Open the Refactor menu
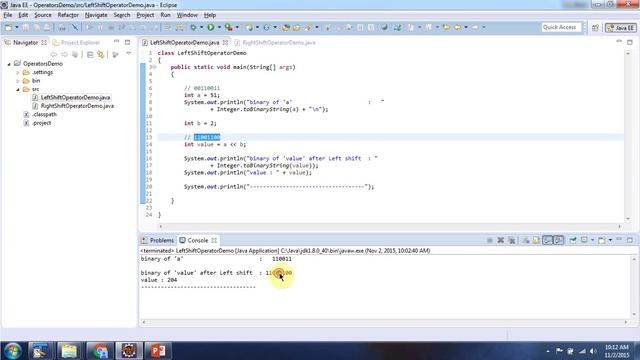 68,15
